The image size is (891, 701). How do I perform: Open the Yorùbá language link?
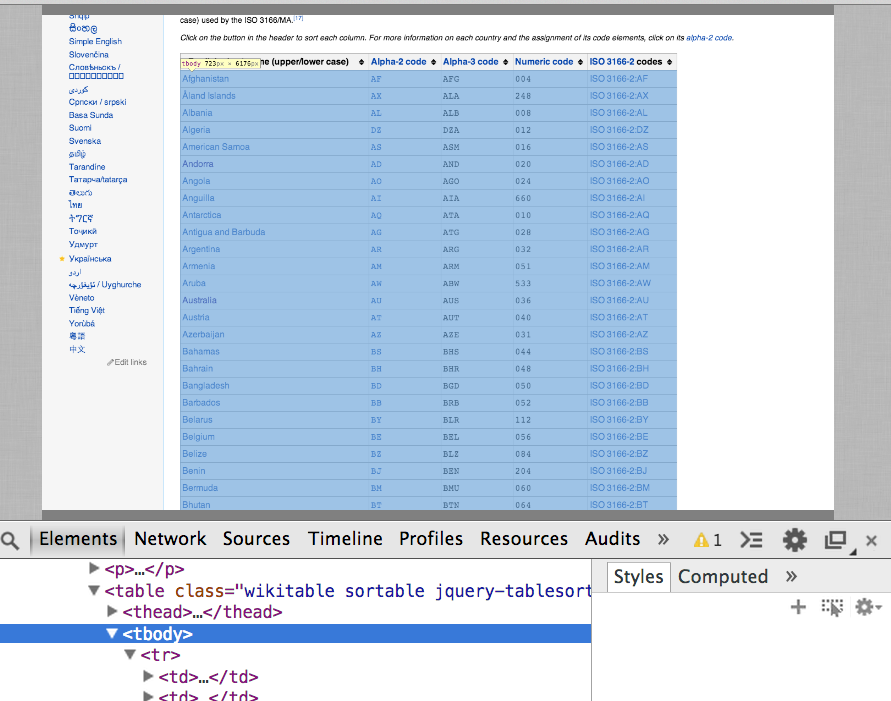(x=82, y=323)
